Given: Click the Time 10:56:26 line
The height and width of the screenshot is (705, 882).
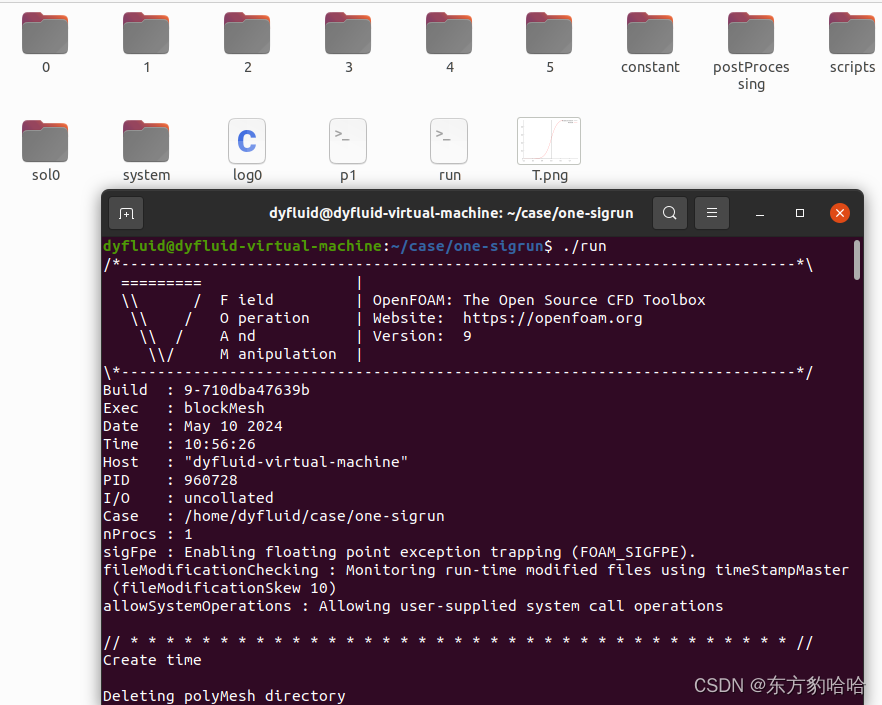Looking at the screenshot, I should [x=179, y=444].
